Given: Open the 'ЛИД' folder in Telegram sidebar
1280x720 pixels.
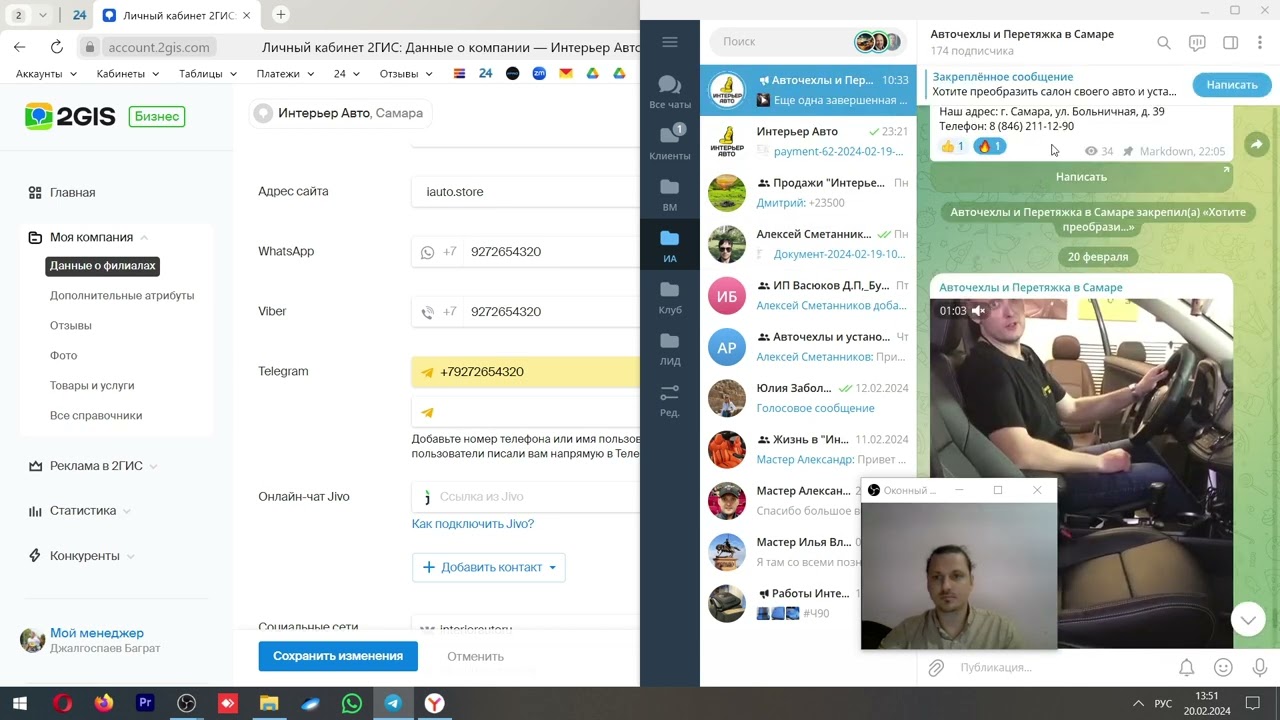Looking at the screenshot, I should coord(669,348).
